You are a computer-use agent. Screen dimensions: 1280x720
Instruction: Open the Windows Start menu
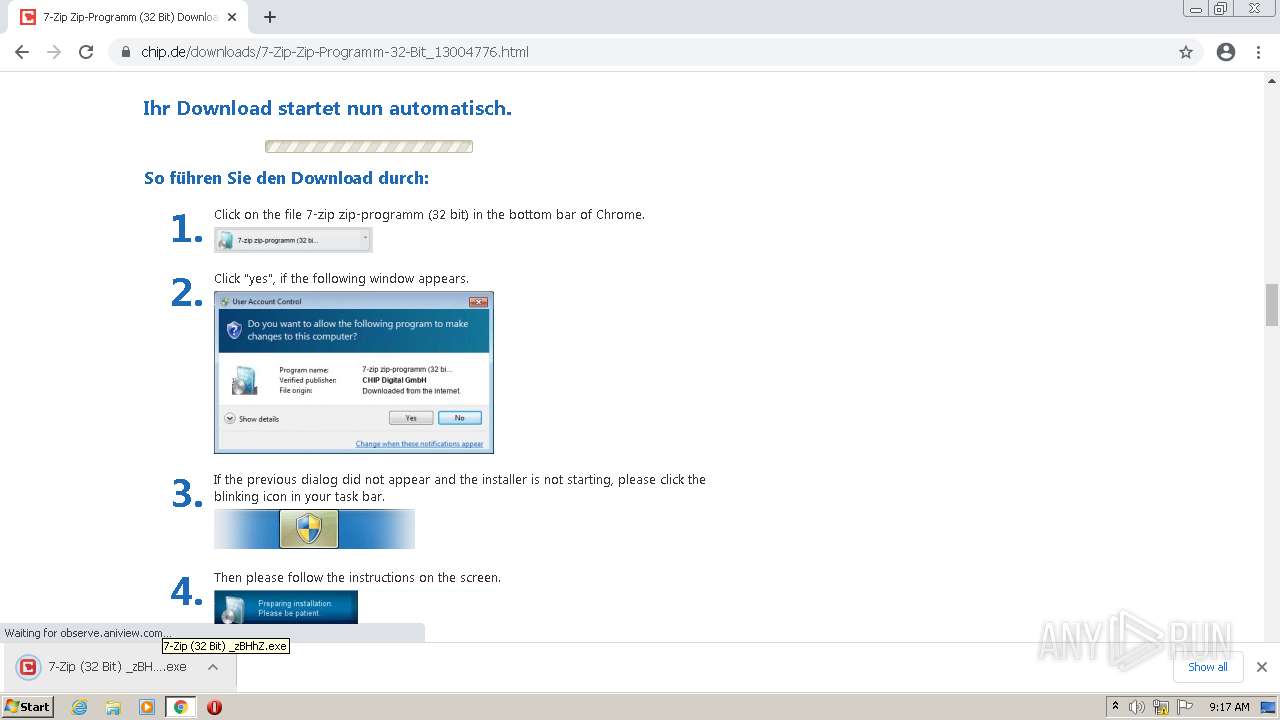click(x=27, y=707)
